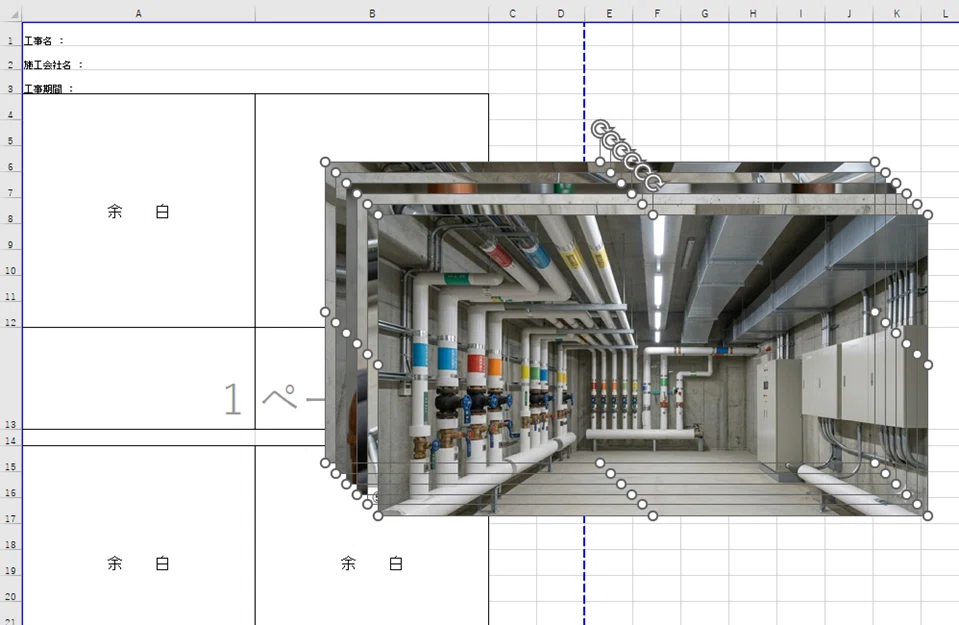
Task: Click front photo's bottom-right resize handle
Action: (x=928, y=516)
